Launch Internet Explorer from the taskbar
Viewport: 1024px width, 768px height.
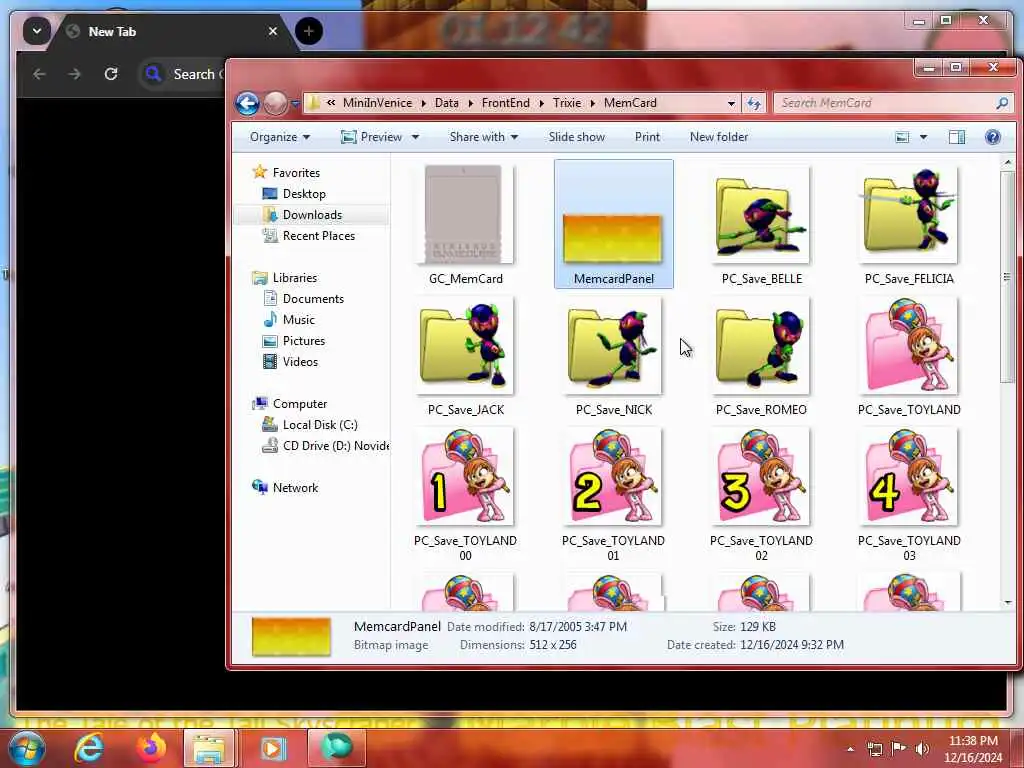(x=88, y=748)
